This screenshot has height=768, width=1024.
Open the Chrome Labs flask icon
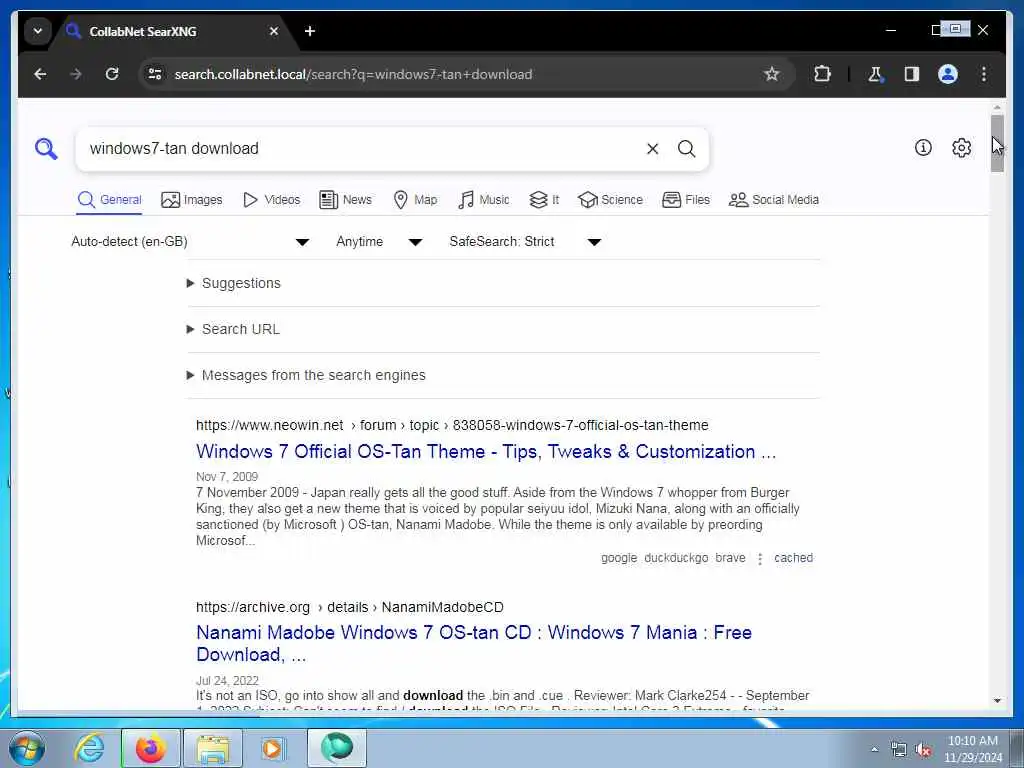[875, 74]
